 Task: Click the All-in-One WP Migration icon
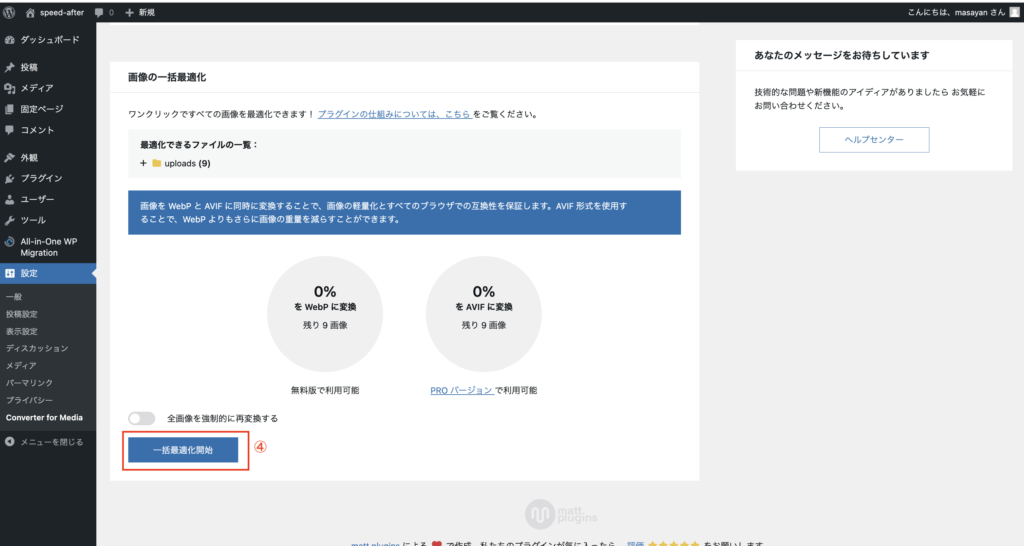tap(9, 242)
